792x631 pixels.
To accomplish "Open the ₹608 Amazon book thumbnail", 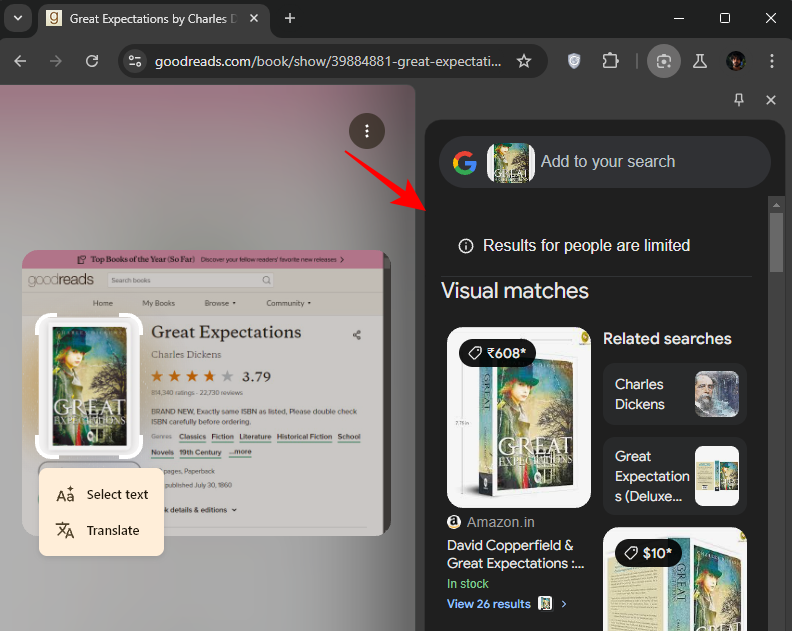I will [x=518, y=417].
